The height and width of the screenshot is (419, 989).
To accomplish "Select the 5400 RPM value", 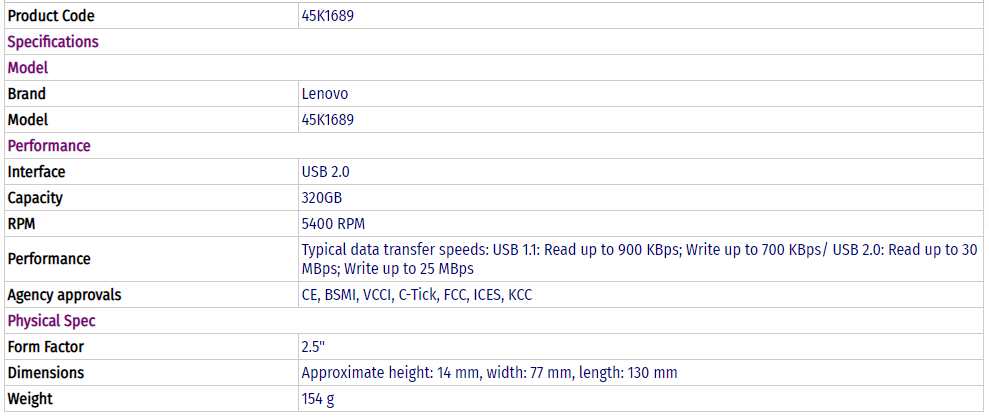I will [334, 224].
